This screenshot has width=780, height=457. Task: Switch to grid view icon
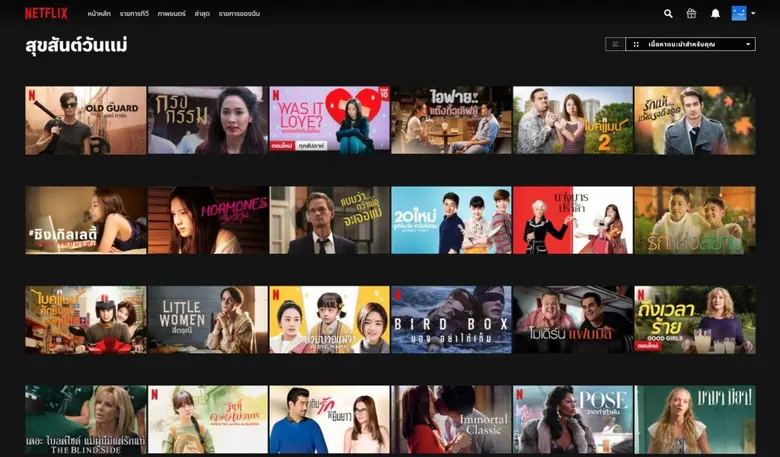[635, 44]
